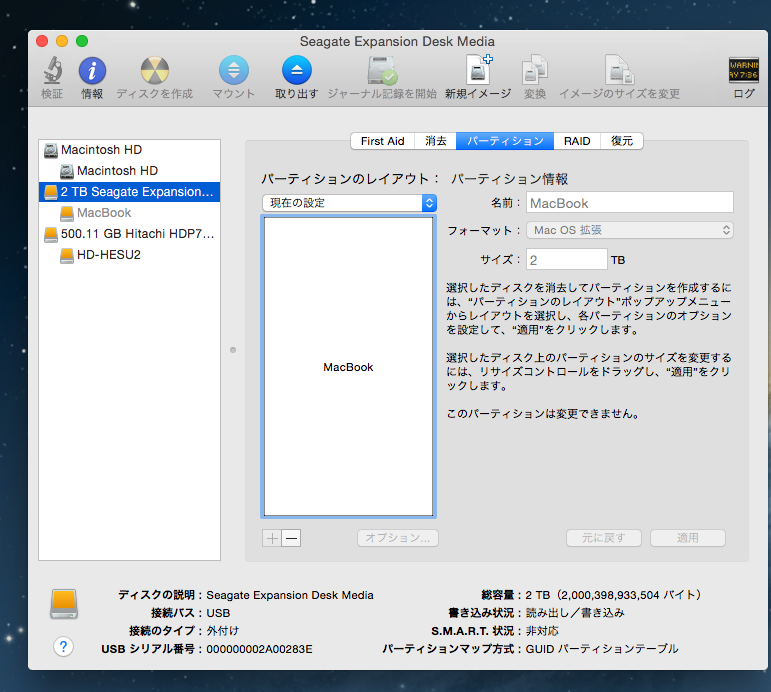771x692 pixels.
Task: Switch to the First Aid tab
Action: pyautogui.click(x=382, y=141)
